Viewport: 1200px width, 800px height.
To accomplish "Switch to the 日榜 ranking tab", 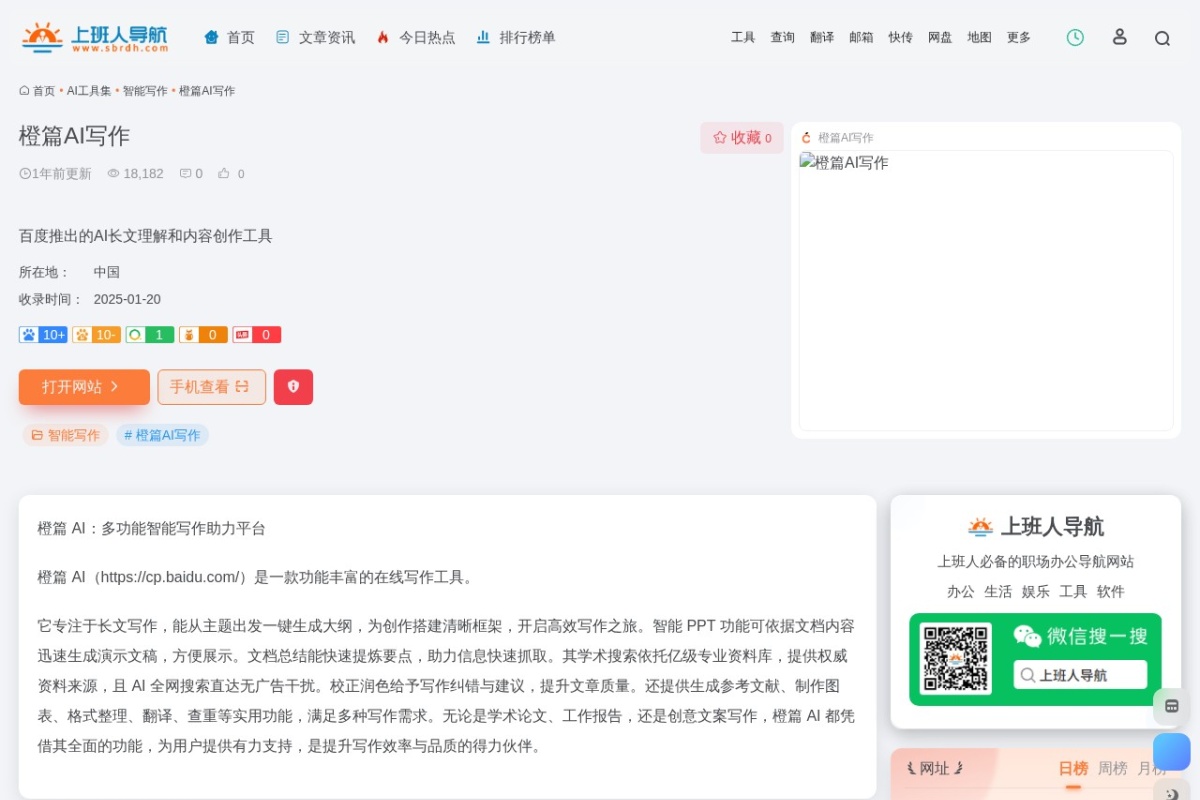I will tap(1073, 768).
